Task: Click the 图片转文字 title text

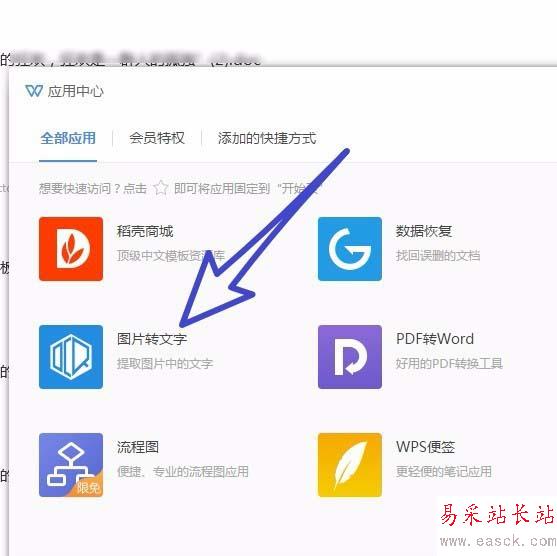Action: tap(152, 339)
